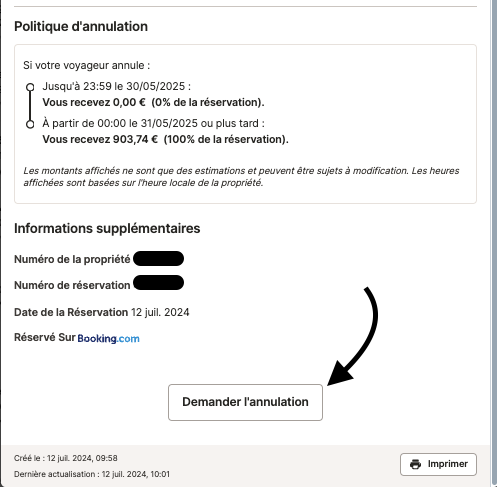Click the second timeline circle near À partir de 00:00
Screen dimensions: 497x487
click(x=30, y=124)
